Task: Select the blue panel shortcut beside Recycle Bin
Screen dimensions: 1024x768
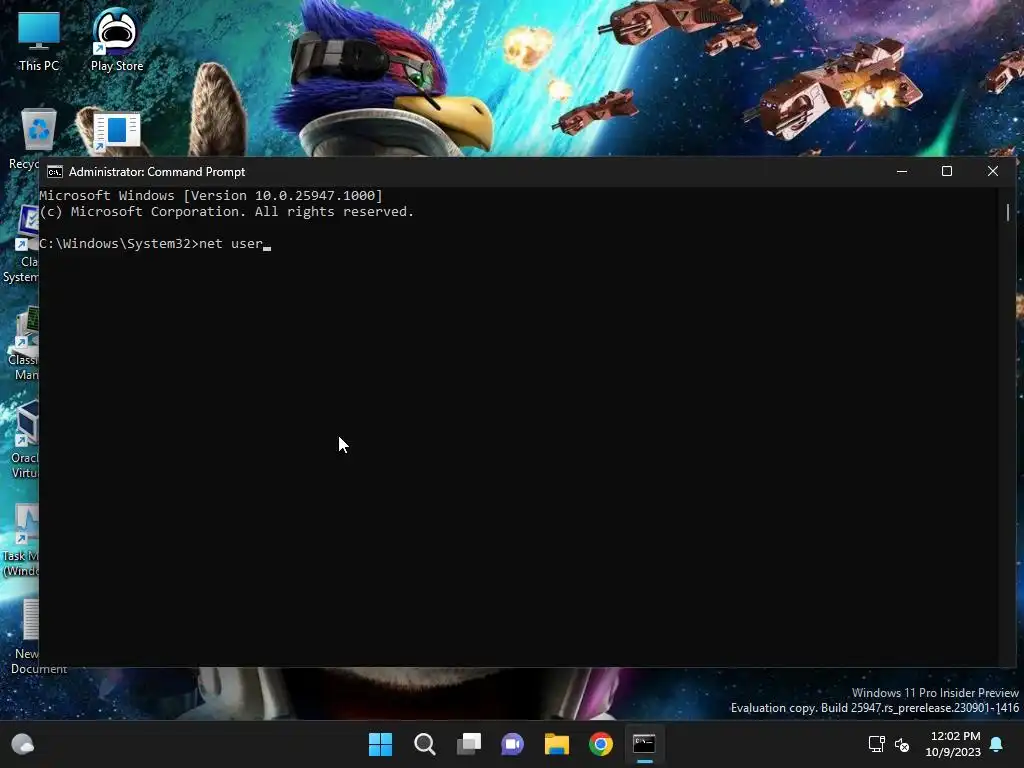Action: tap(116, 131)
